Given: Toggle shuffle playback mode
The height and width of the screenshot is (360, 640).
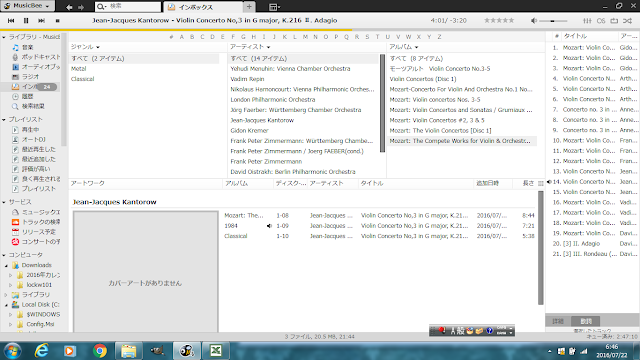Looking at the screenshot, I should coord(627,20).
